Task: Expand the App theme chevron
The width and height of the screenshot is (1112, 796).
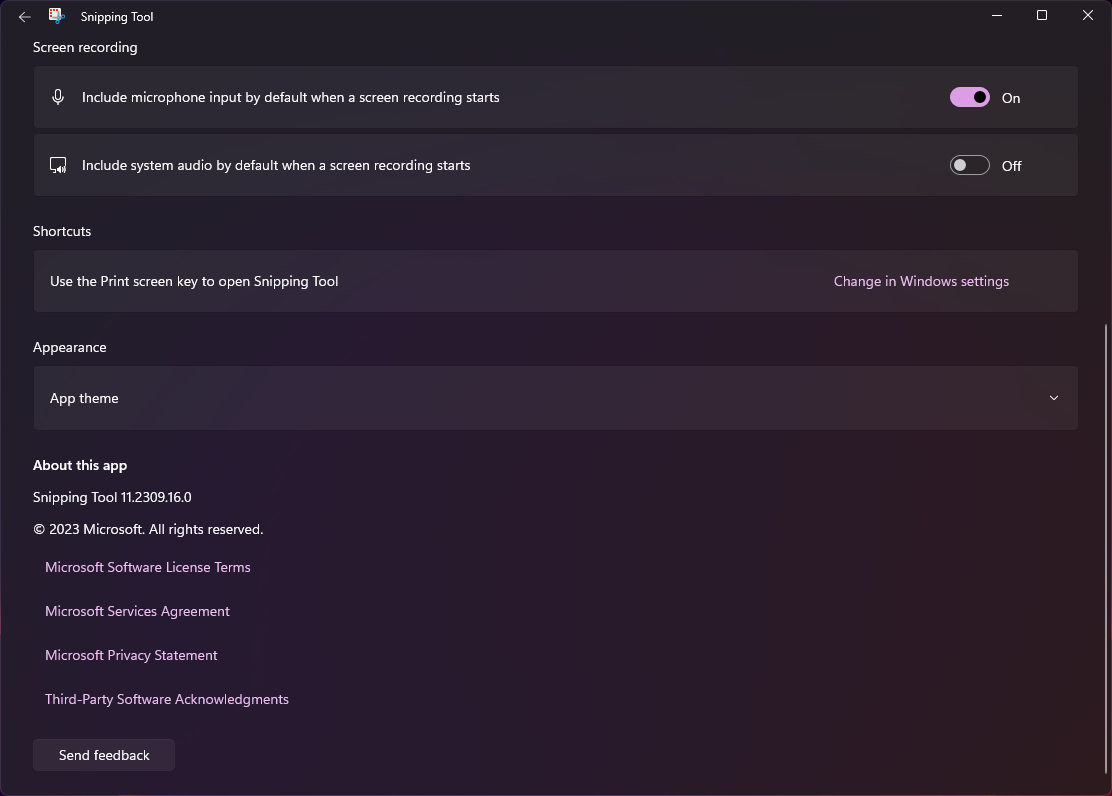Action: tap(1054, 398)
